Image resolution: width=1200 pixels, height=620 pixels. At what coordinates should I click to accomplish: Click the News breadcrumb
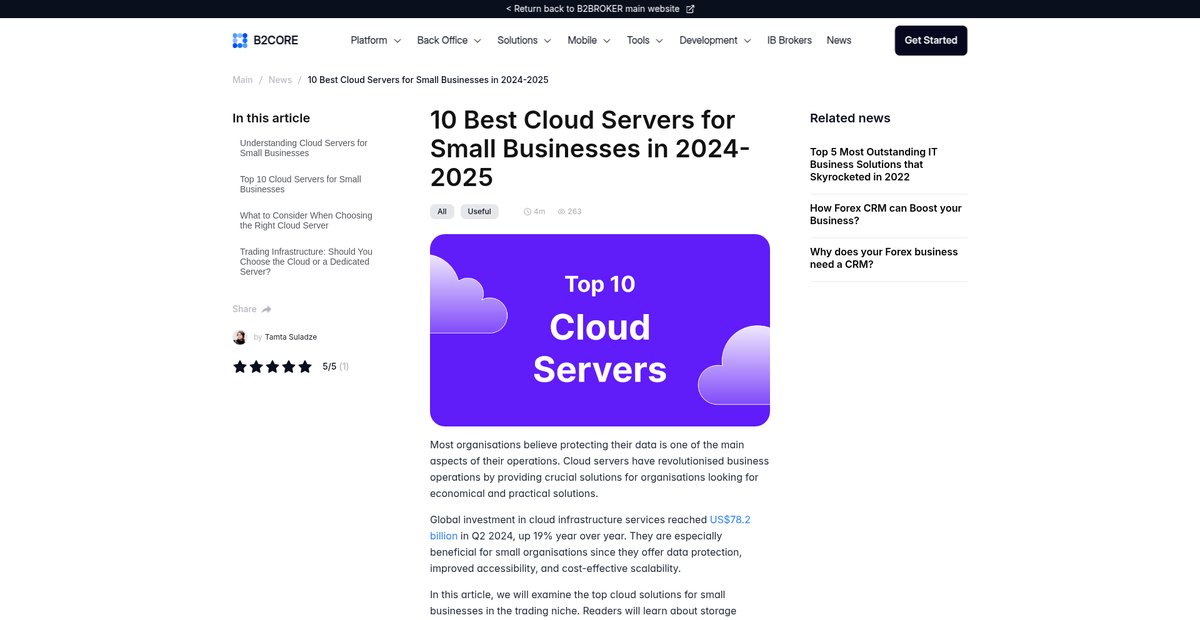coord(280,80)
